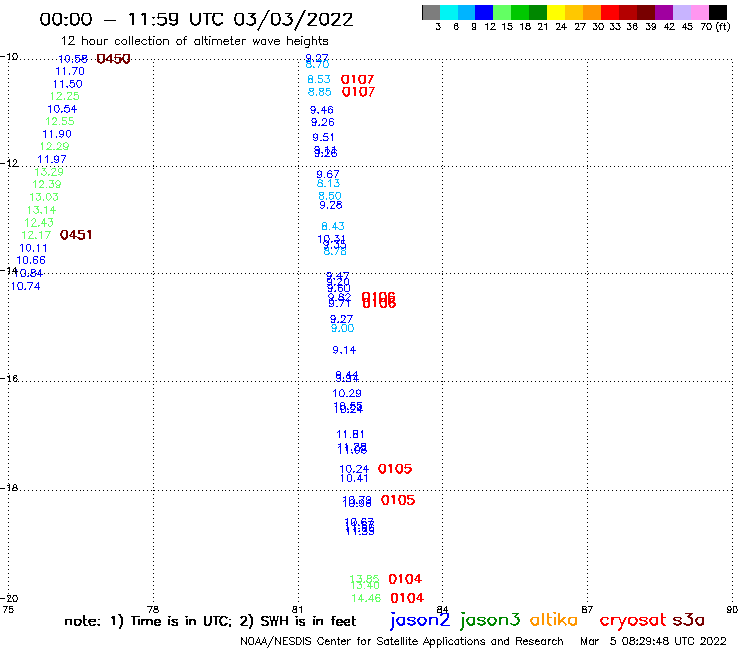740x650 pixels.
Task: Click the 's3a' satellite legend label
Action: (688, 620)
